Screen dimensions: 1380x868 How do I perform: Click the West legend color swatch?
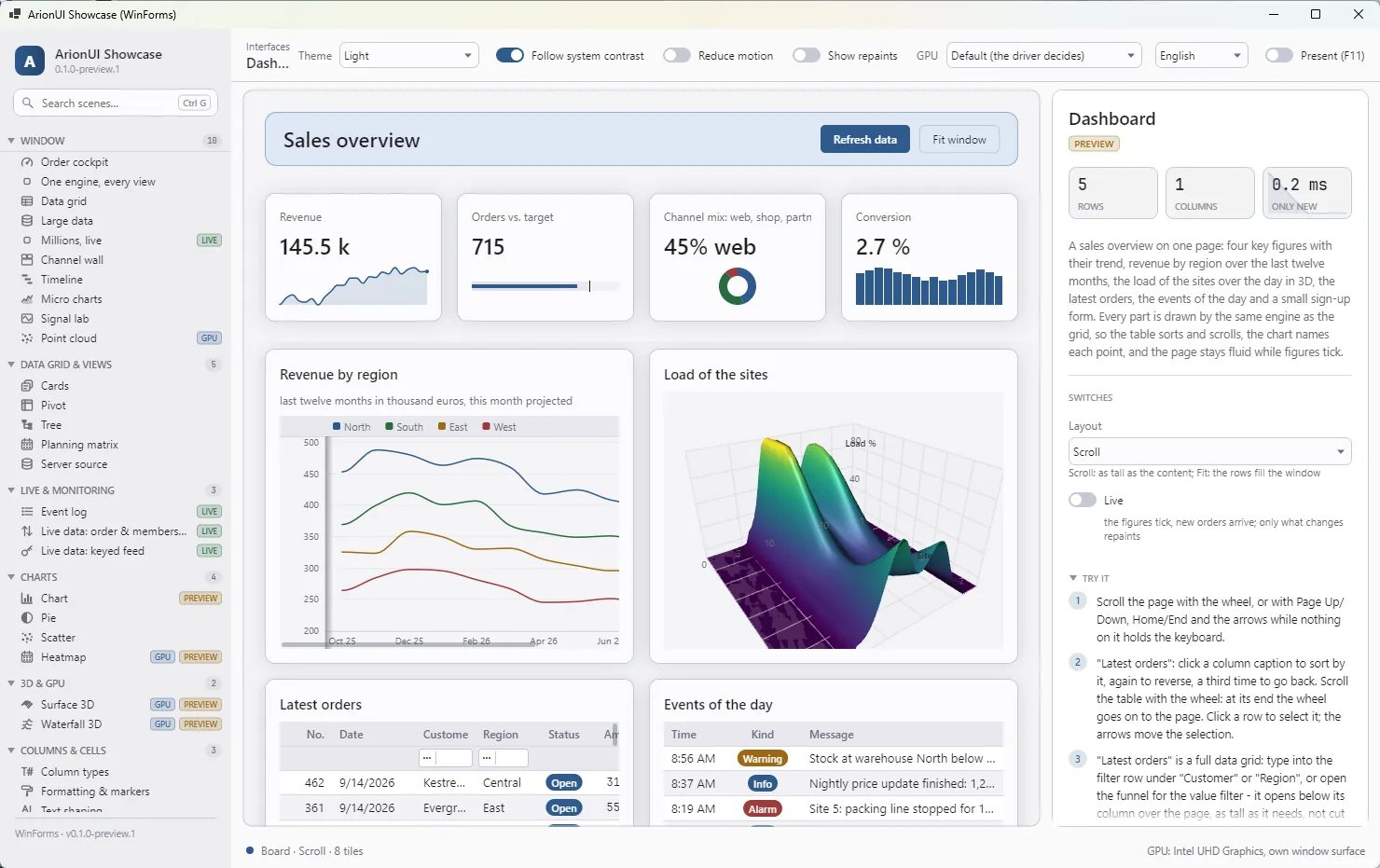tap(487, 427)
